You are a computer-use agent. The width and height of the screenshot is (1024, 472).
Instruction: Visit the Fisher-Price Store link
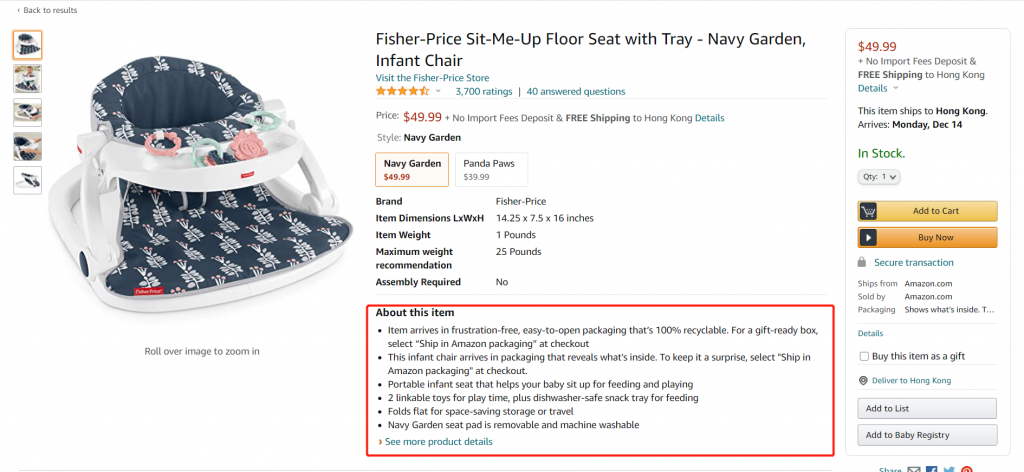coord(432,78)
